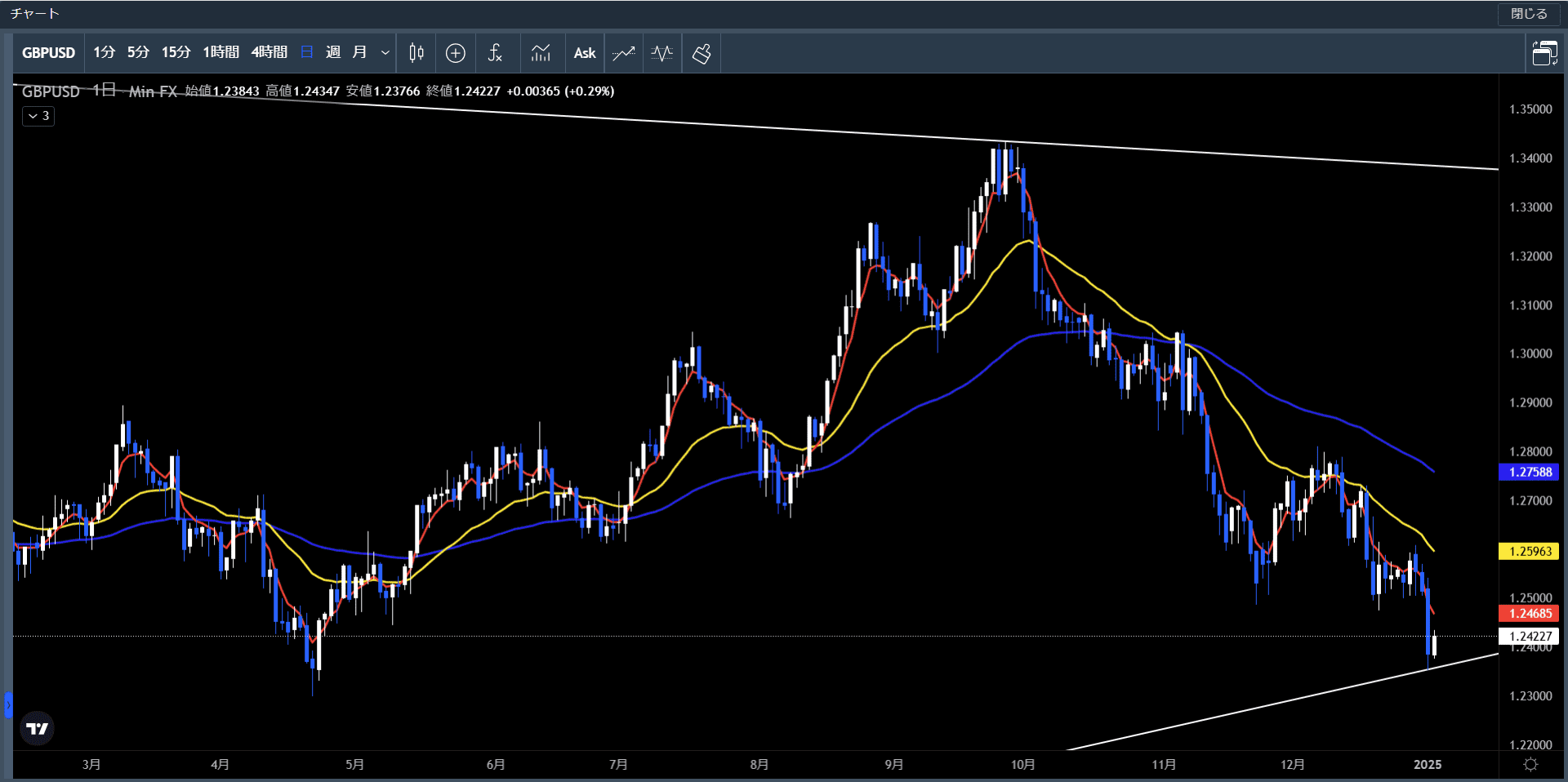This screenshot has width=1568, height=782.
Task: Switch to the 1分 timeframe
Action: click(104, 53)
